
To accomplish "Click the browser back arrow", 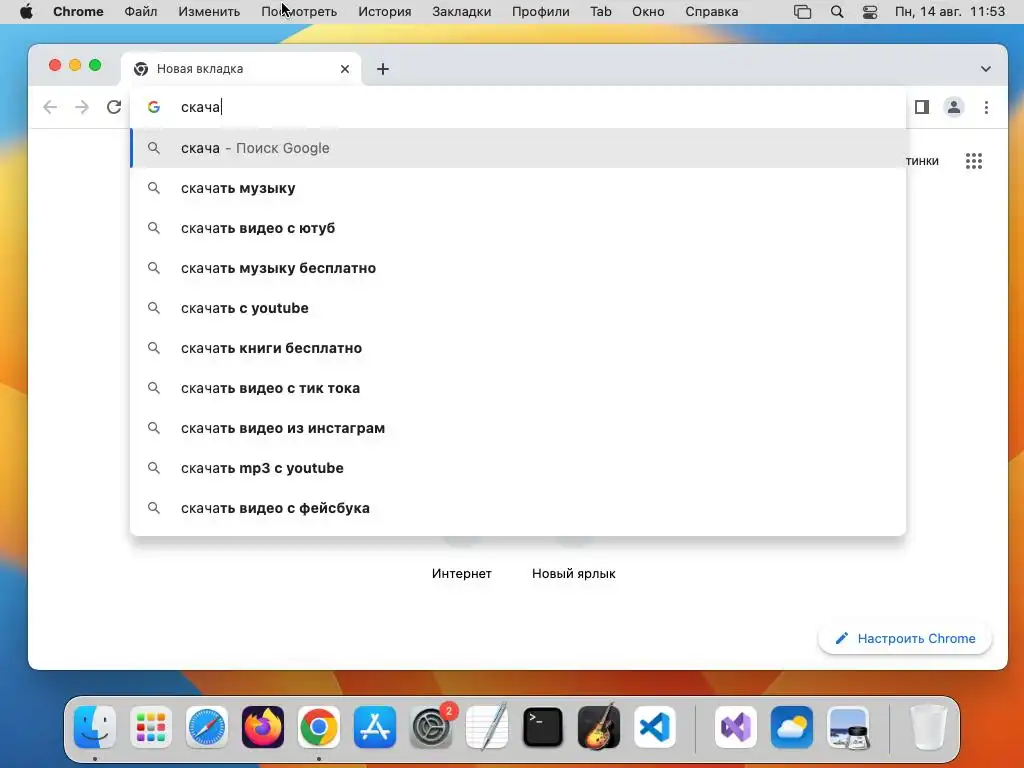I will pyautogui.click(x=50, y=107).
